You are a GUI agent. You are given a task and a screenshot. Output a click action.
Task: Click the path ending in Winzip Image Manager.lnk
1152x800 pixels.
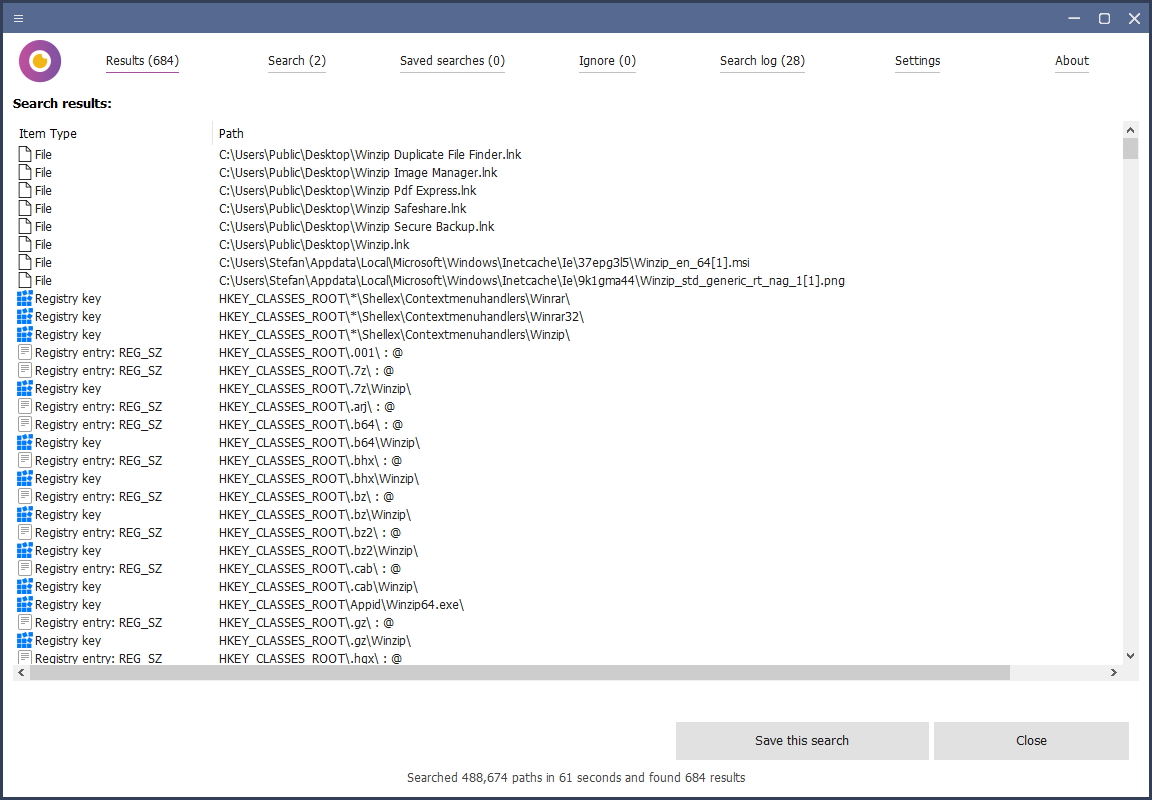click(x=359, y=173)
